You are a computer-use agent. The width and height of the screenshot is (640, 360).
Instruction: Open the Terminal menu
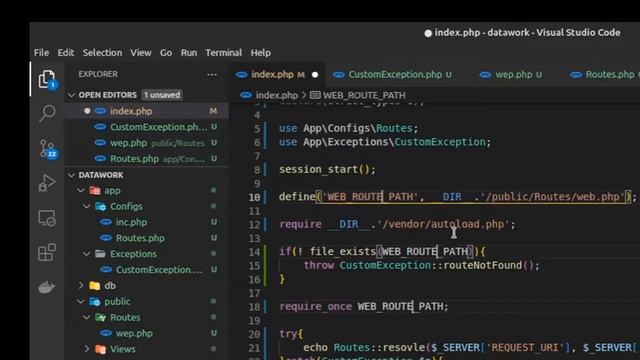pos(224,53)
